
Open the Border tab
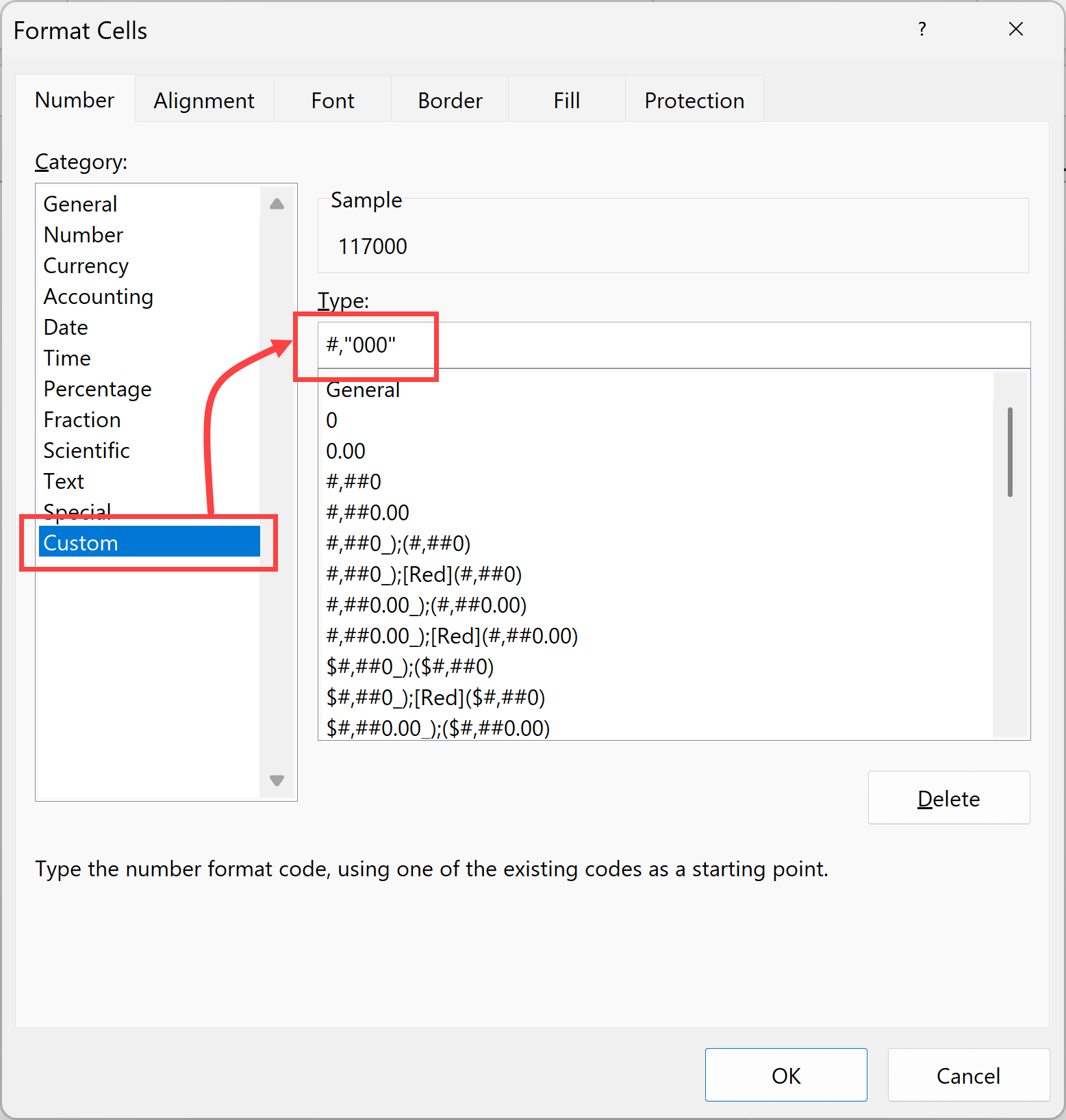450,101
